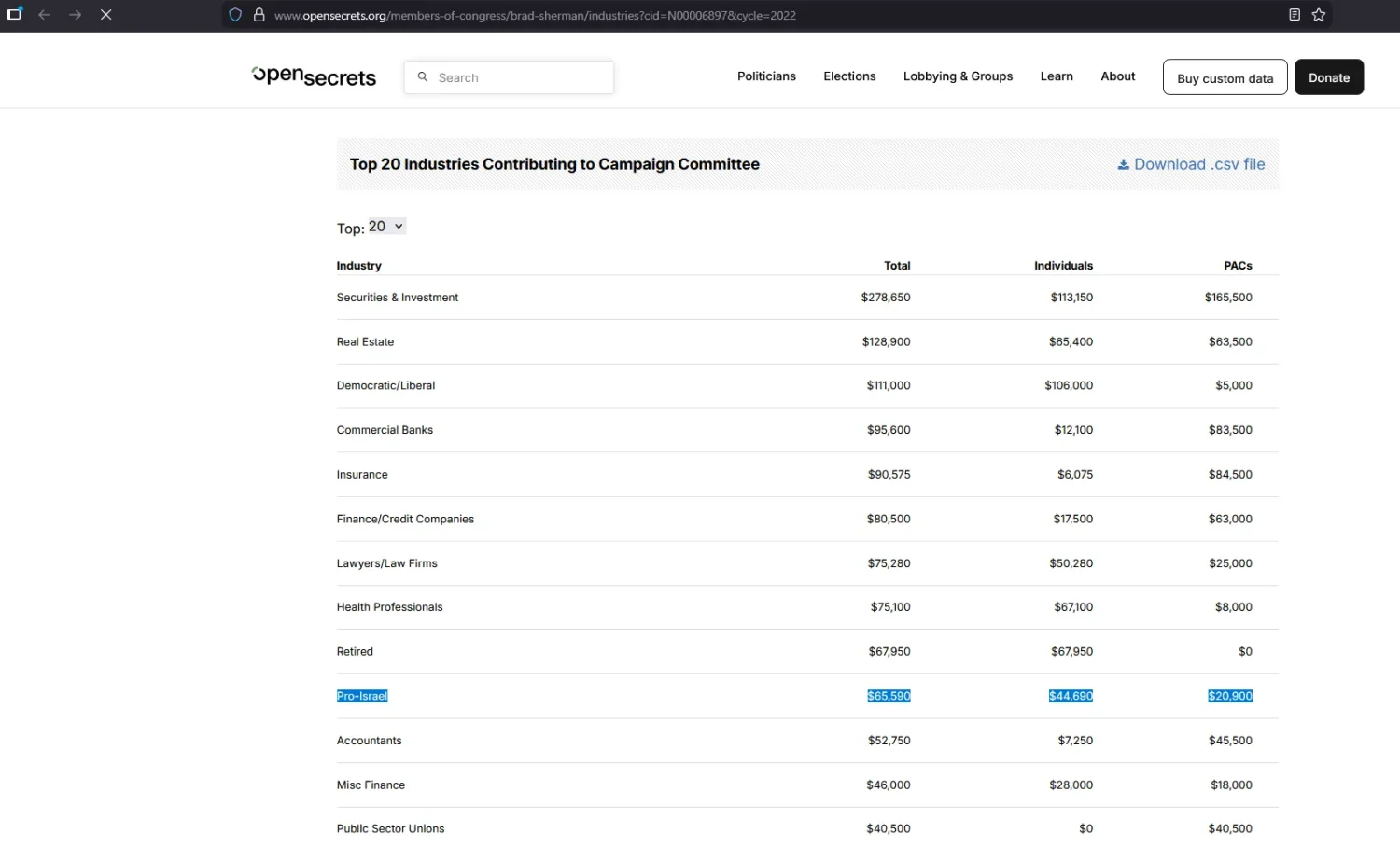Click the section title Top 20 Industries heading

point(554,164)
